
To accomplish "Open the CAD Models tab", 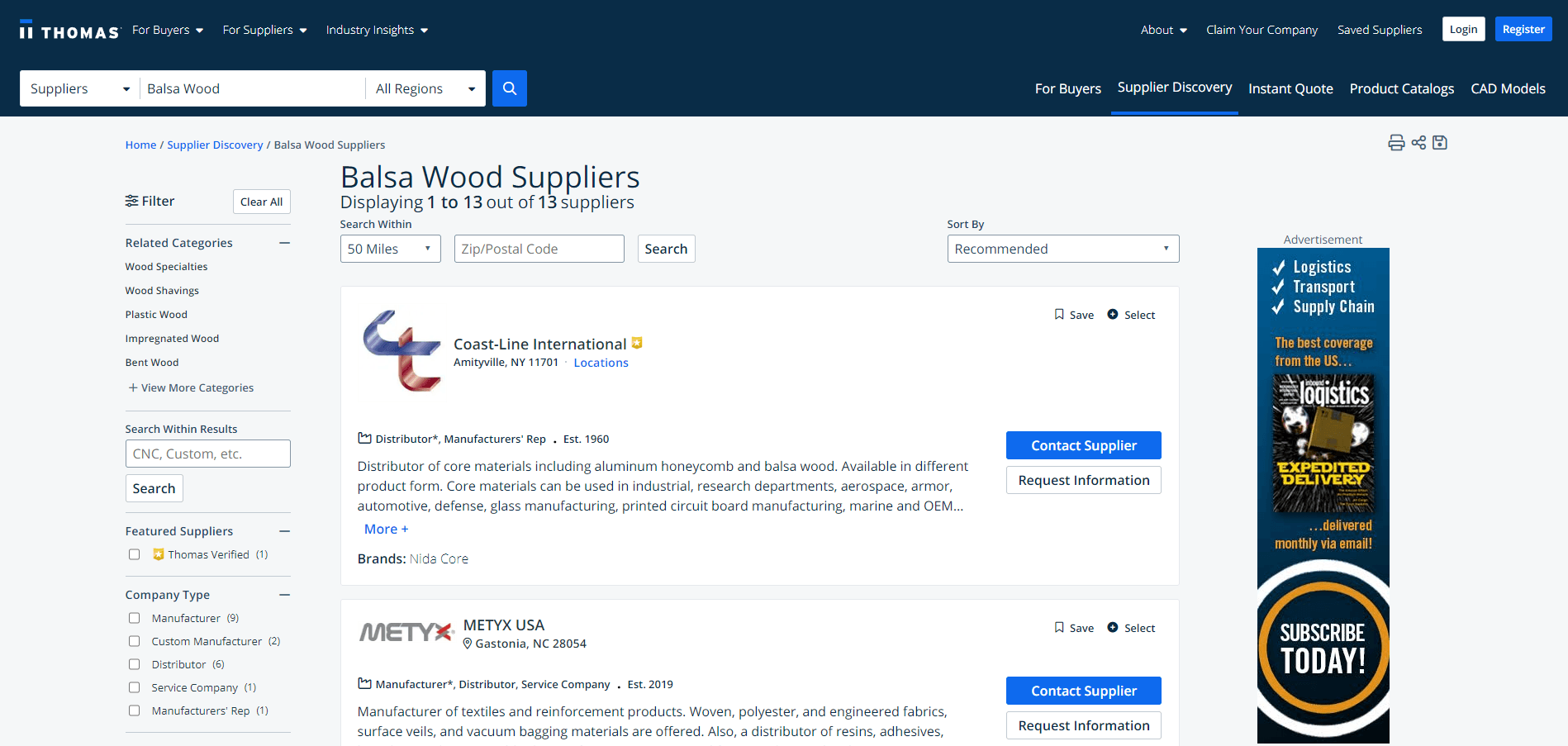I will (1508, 88).
